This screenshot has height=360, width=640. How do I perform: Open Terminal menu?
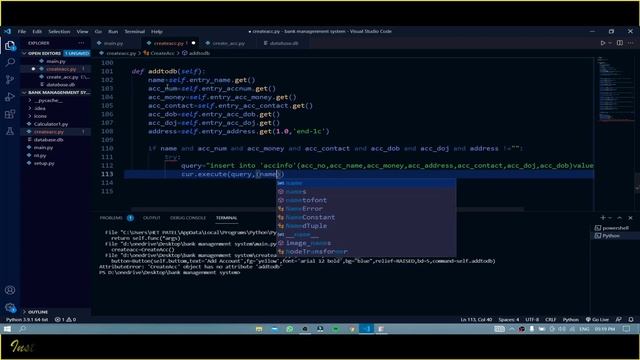click(134, 31)
